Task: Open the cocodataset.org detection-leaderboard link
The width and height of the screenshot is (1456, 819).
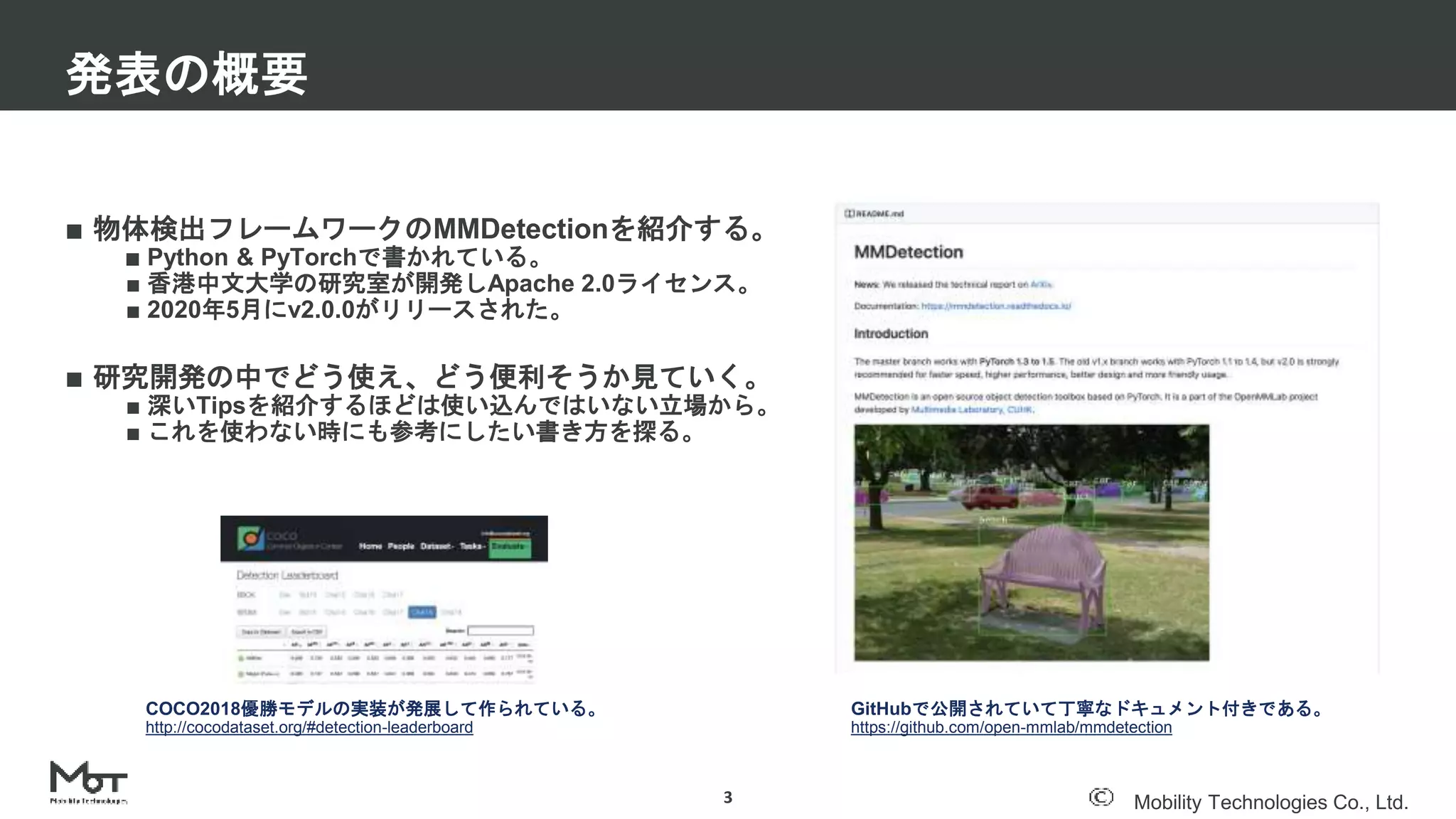Action: click(309, 727)
